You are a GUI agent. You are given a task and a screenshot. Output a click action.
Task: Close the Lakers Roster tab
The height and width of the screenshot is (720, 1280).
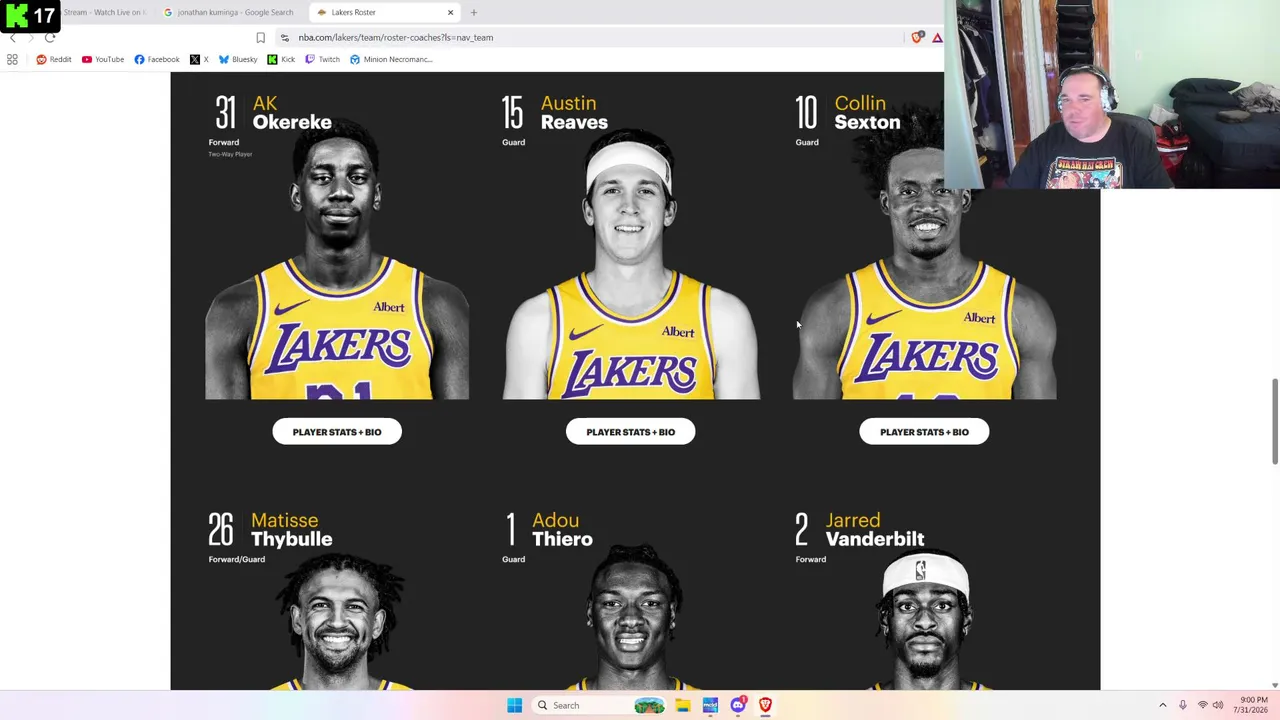pyautogui.click(x=450, y=12)
